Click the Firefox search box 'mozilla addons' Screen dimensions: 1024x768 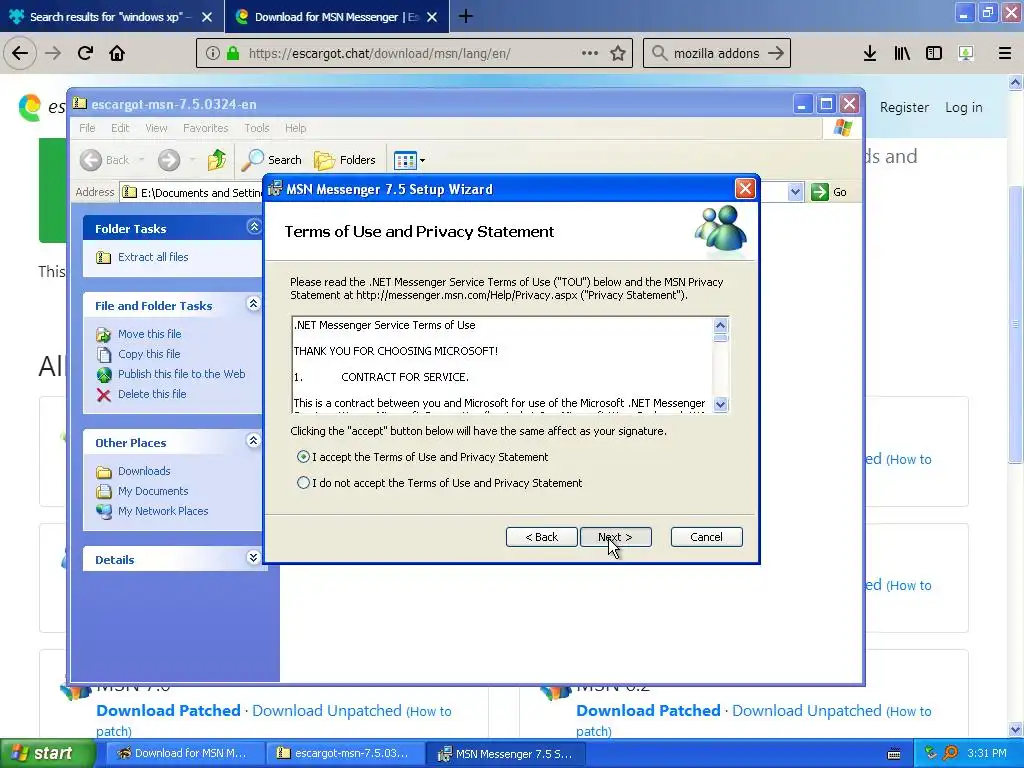716,54
